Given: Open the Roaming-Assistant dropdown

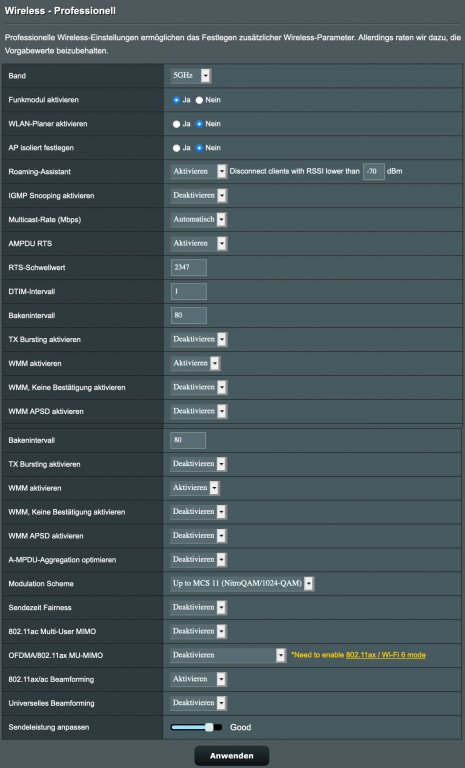Looking at the screenshot, I should coord(198,171).
